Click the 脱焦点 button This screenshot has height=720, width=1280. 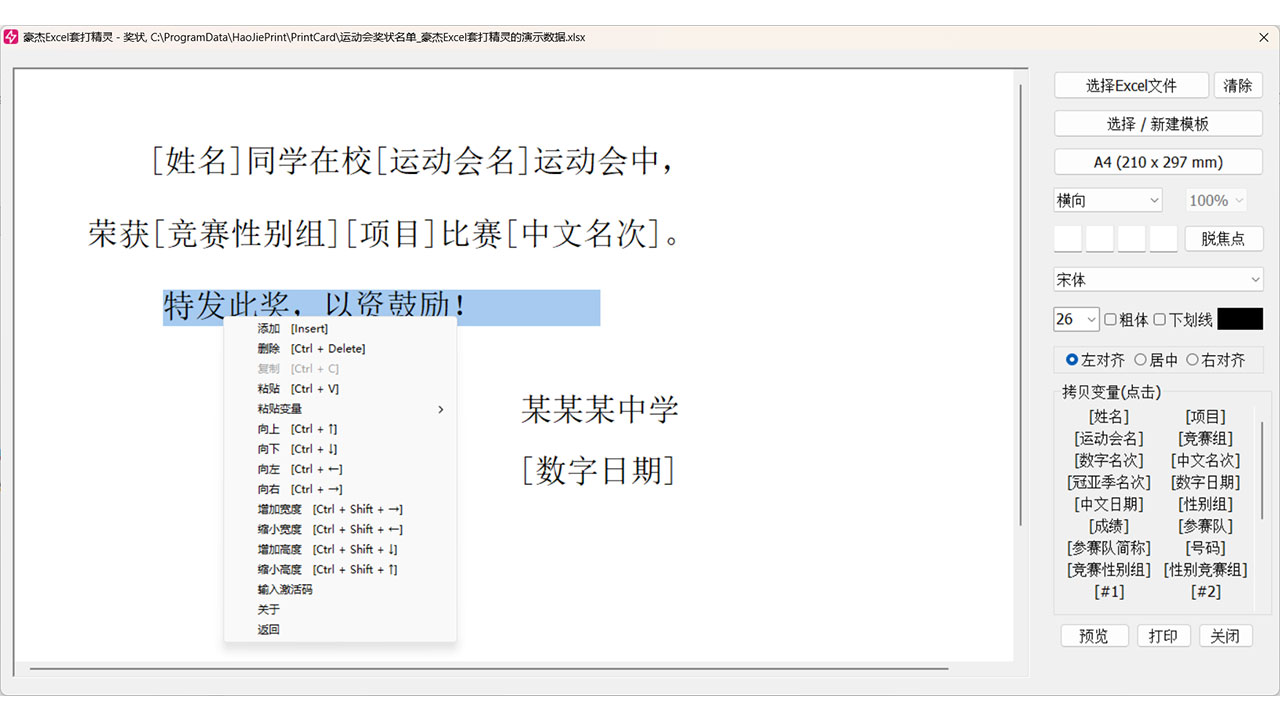click(x=1224, y=238)
